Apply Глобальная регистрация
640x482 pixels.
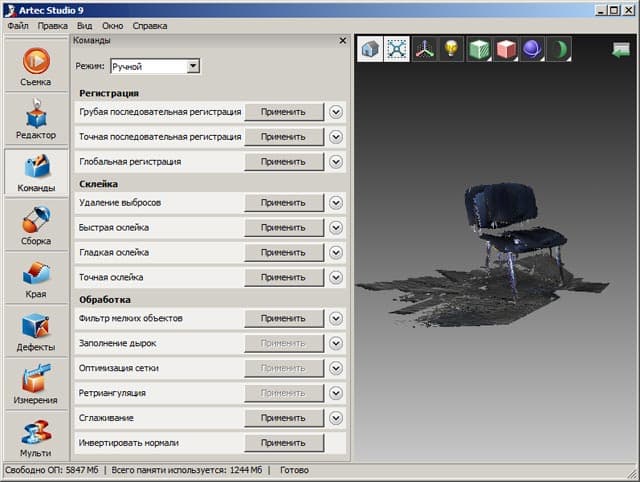click(x=284, y=162)
